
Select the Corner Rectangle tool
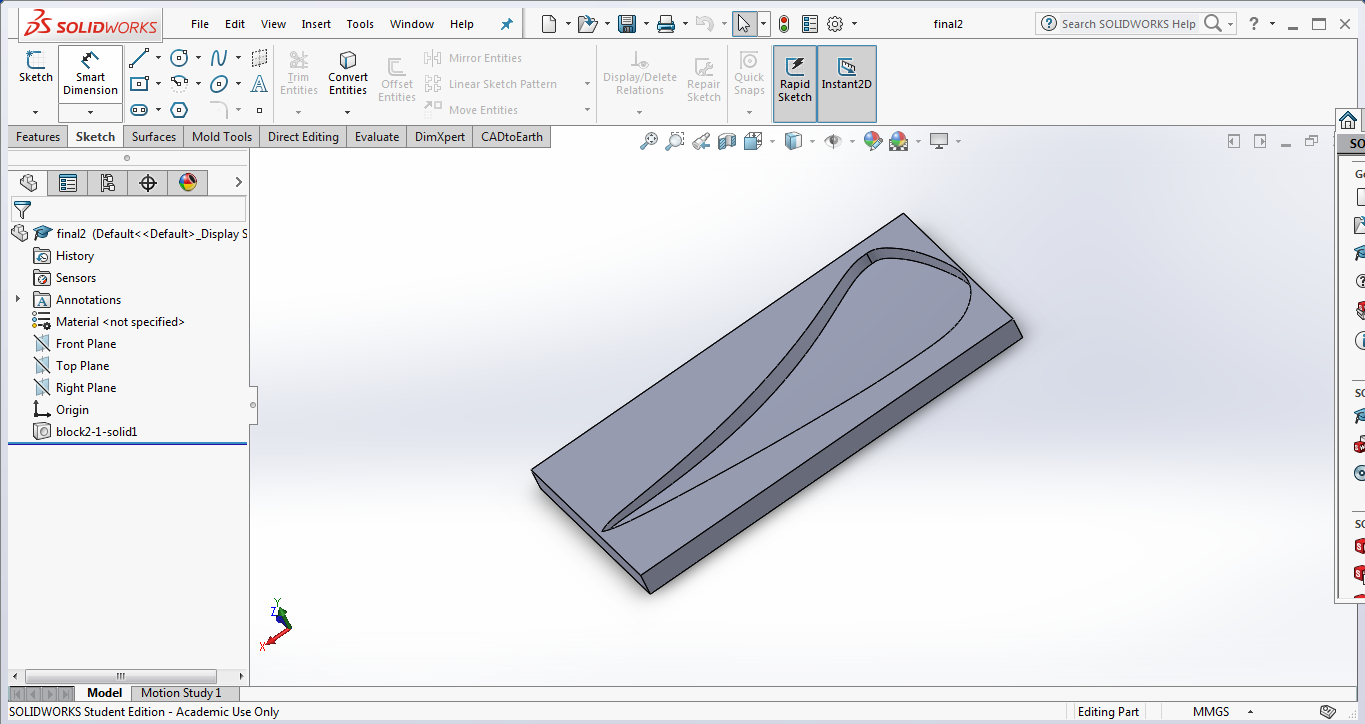coord(139,84)
